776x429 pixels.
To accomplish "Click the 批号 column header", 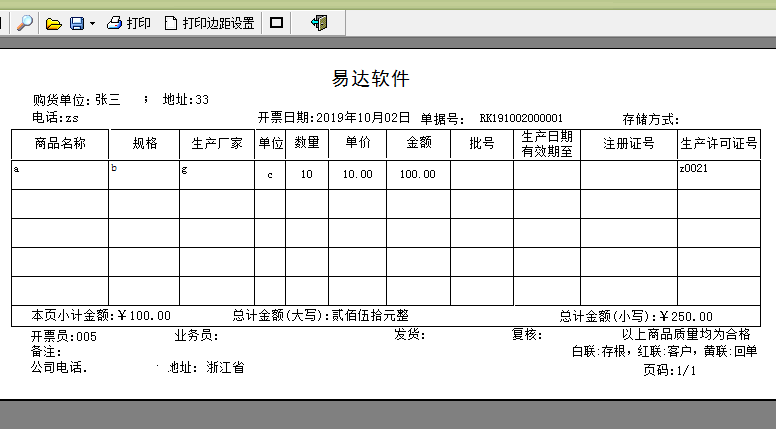I will click(x=482, y=143).
